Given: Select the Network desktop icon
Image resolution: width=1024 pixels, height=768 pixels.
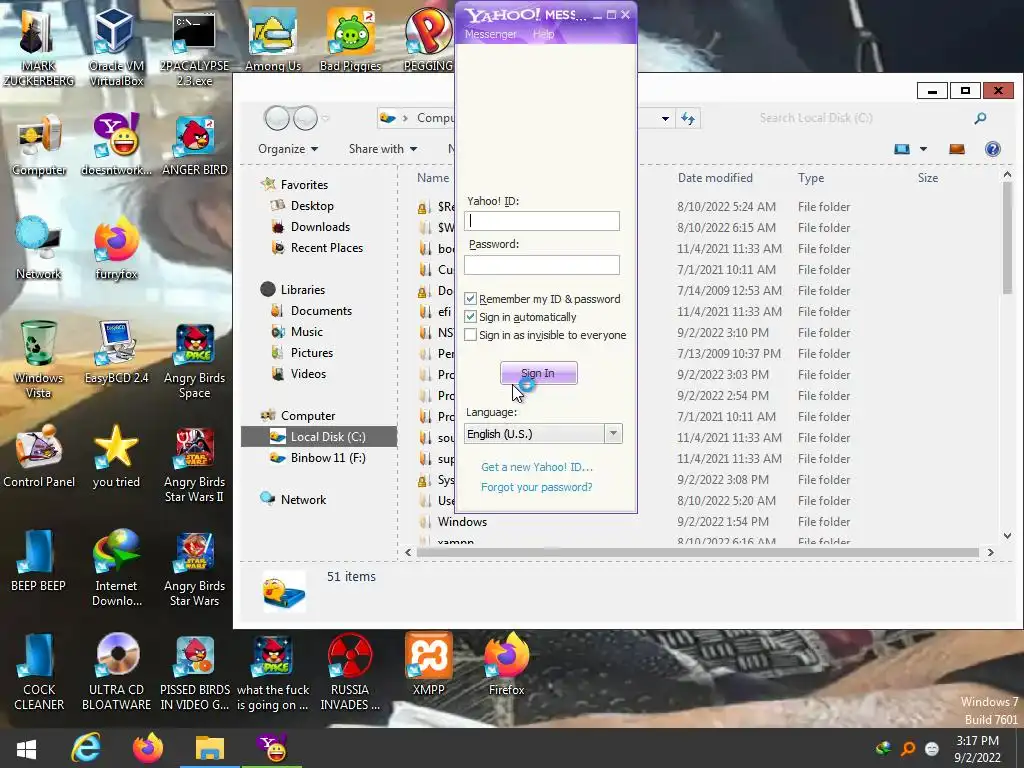Looking at the screenshot, I should coord(39,248).
